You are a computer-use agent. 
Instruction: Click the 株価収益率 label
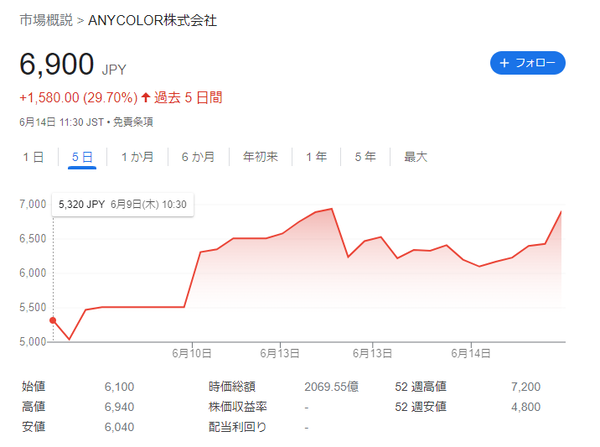pos(238,407)
